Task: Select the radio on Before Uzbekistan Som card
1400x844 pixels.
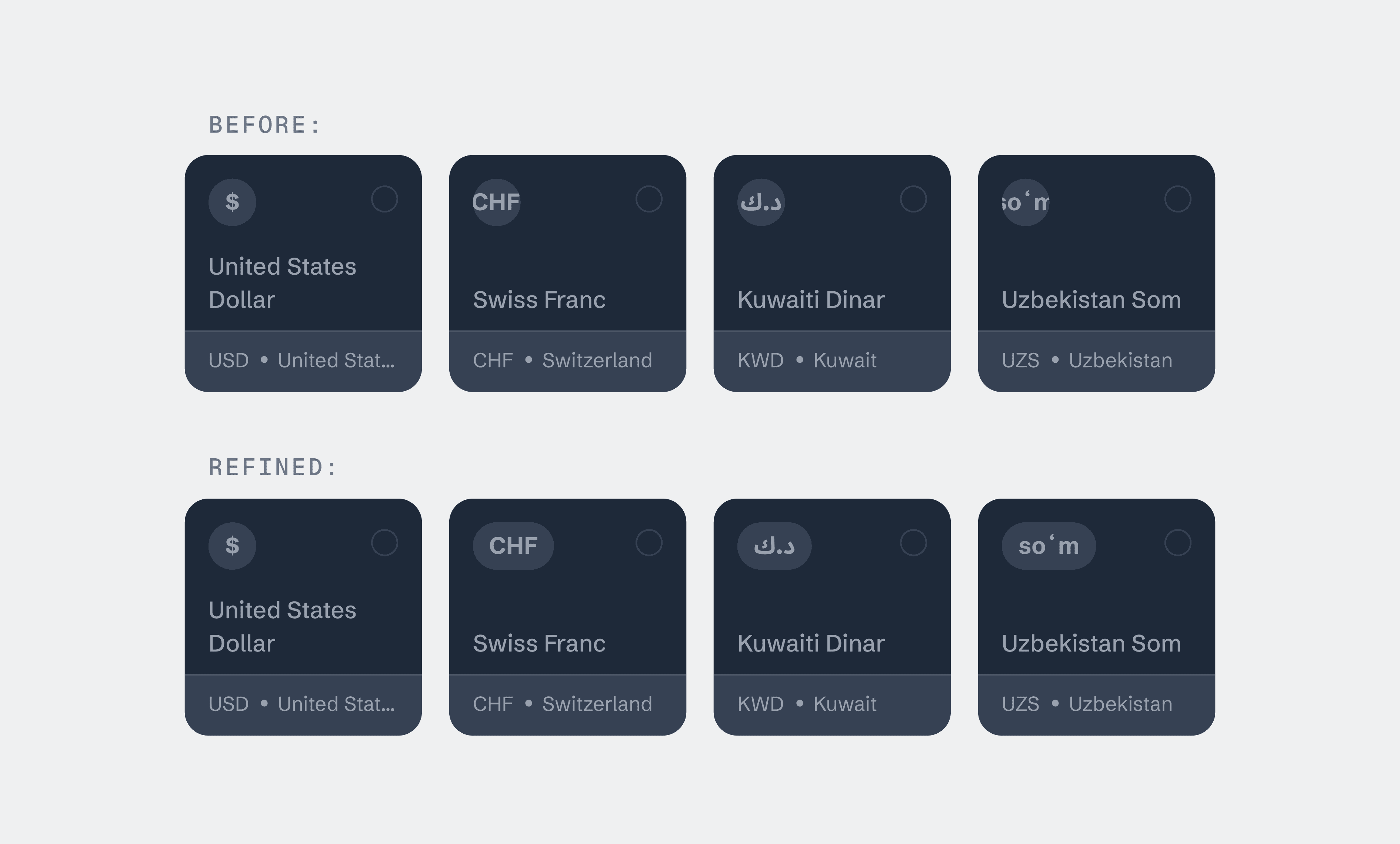Action: tap(1177, 200)
